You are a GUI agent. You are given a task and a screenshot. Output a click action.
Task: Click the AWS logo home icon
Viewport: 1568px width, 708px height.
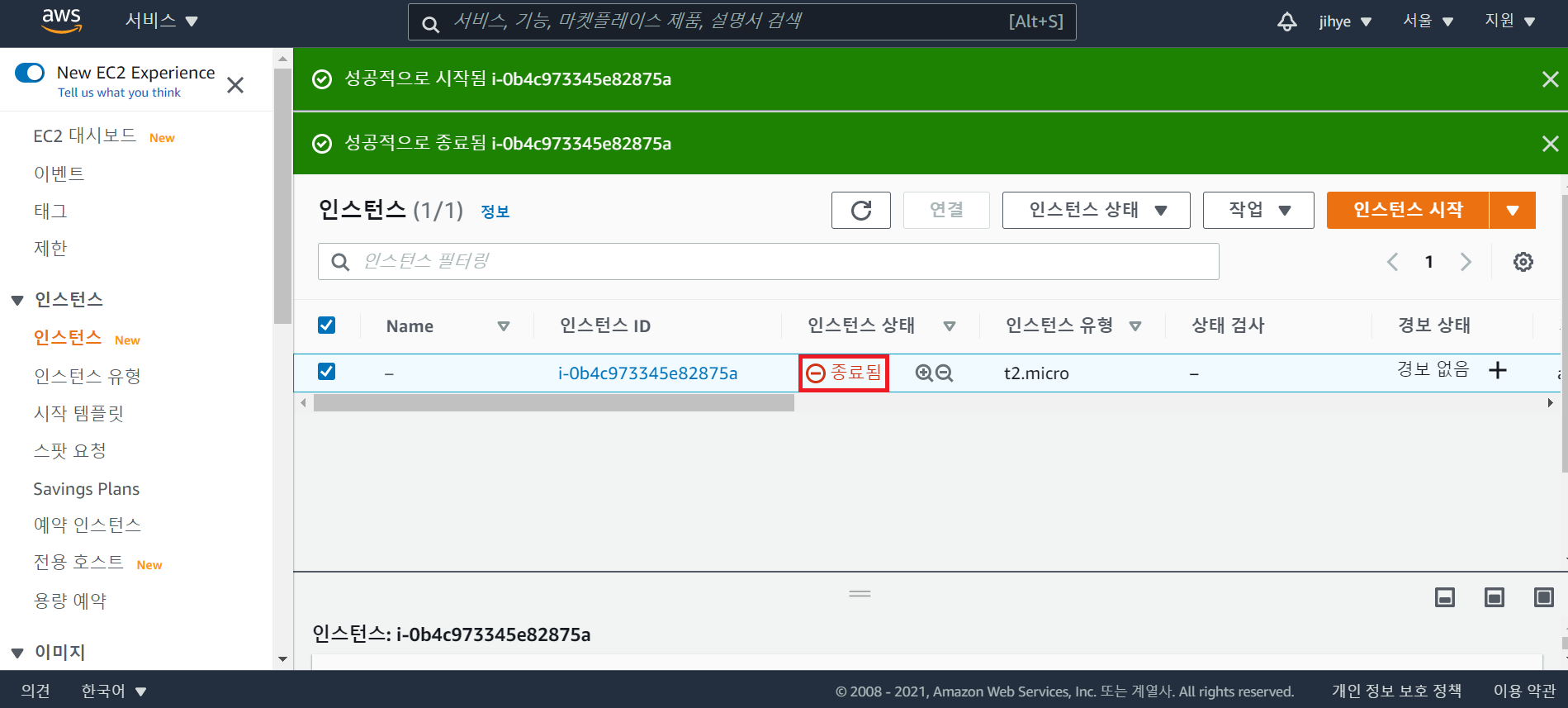click(62, 21)
